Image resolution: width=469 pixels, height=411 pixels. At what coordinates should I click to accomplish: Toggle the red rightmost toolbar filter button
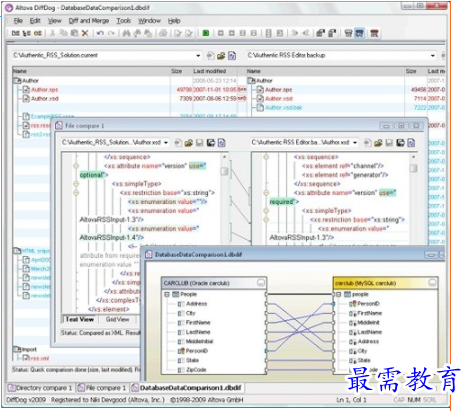[374, 33]
